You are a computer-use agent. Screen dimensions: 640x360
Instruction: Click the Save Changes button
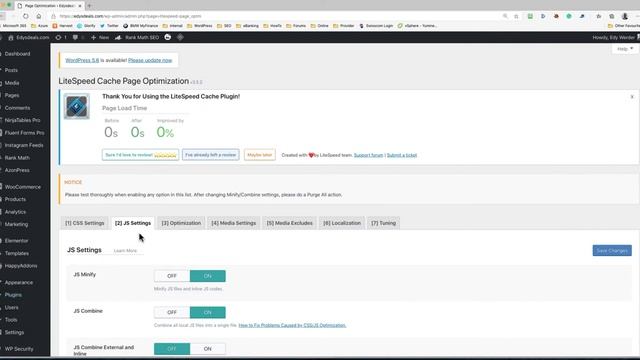click(x=612, y=250)
